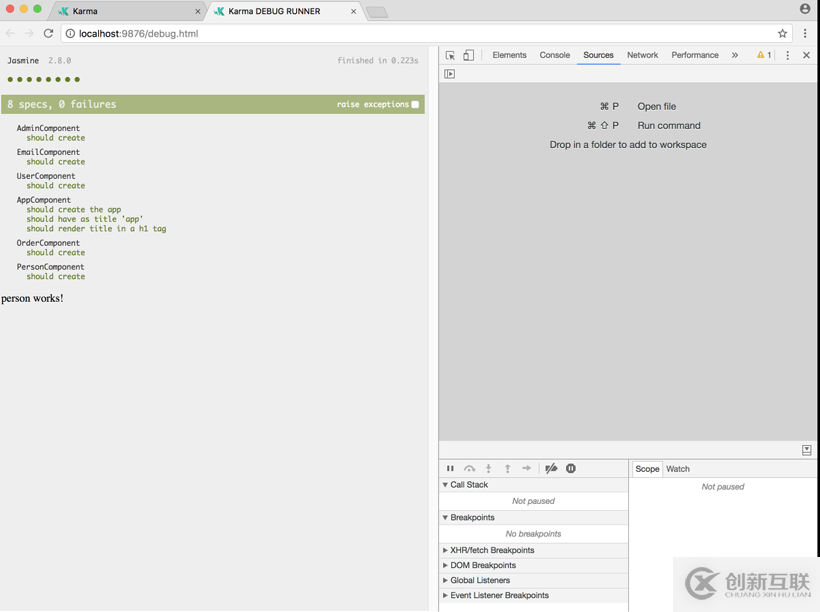Select the Scope pane tab
The width and height of the screenshot is (820, 612).
(x=647, y=469)
